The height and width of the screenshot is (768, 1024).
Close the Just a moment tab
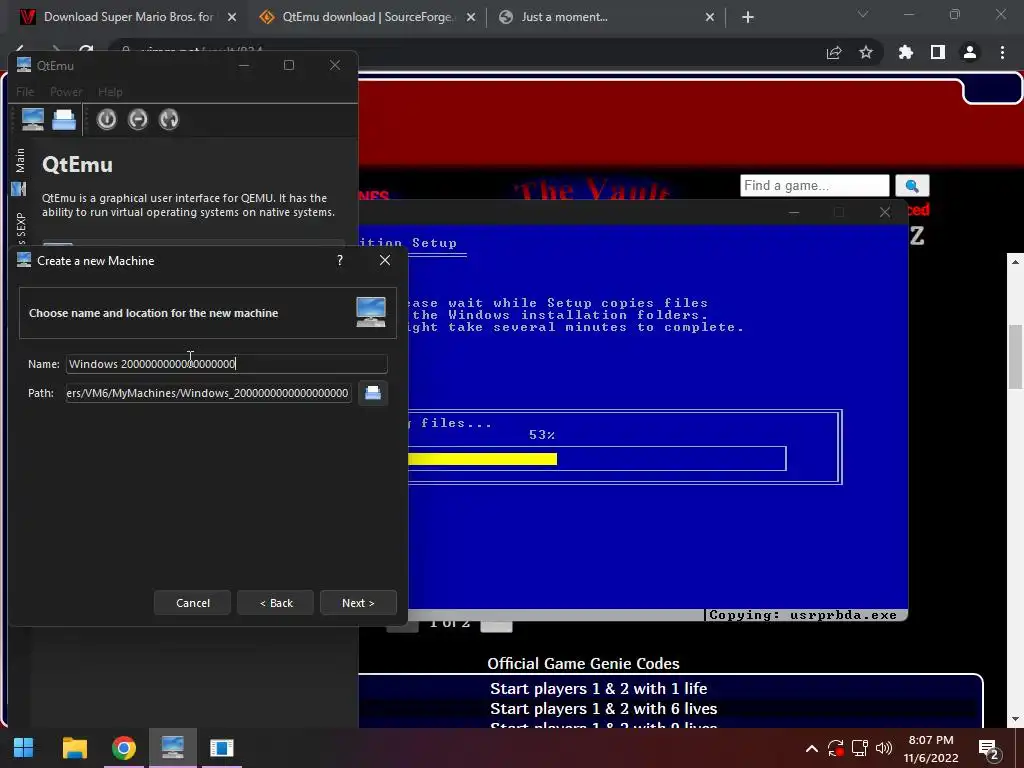click(x=710, y=17)
